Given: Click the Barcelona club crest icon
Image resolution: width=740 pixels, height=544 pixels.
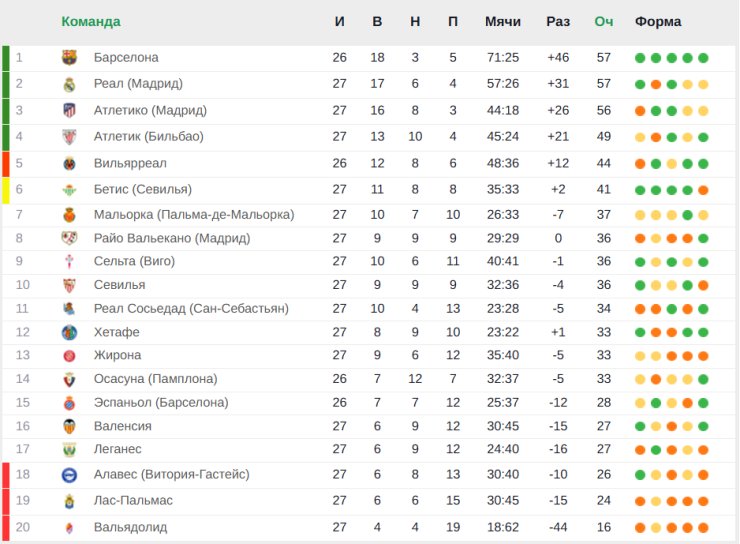Looking at the screenshot, I should click(69, 57).
